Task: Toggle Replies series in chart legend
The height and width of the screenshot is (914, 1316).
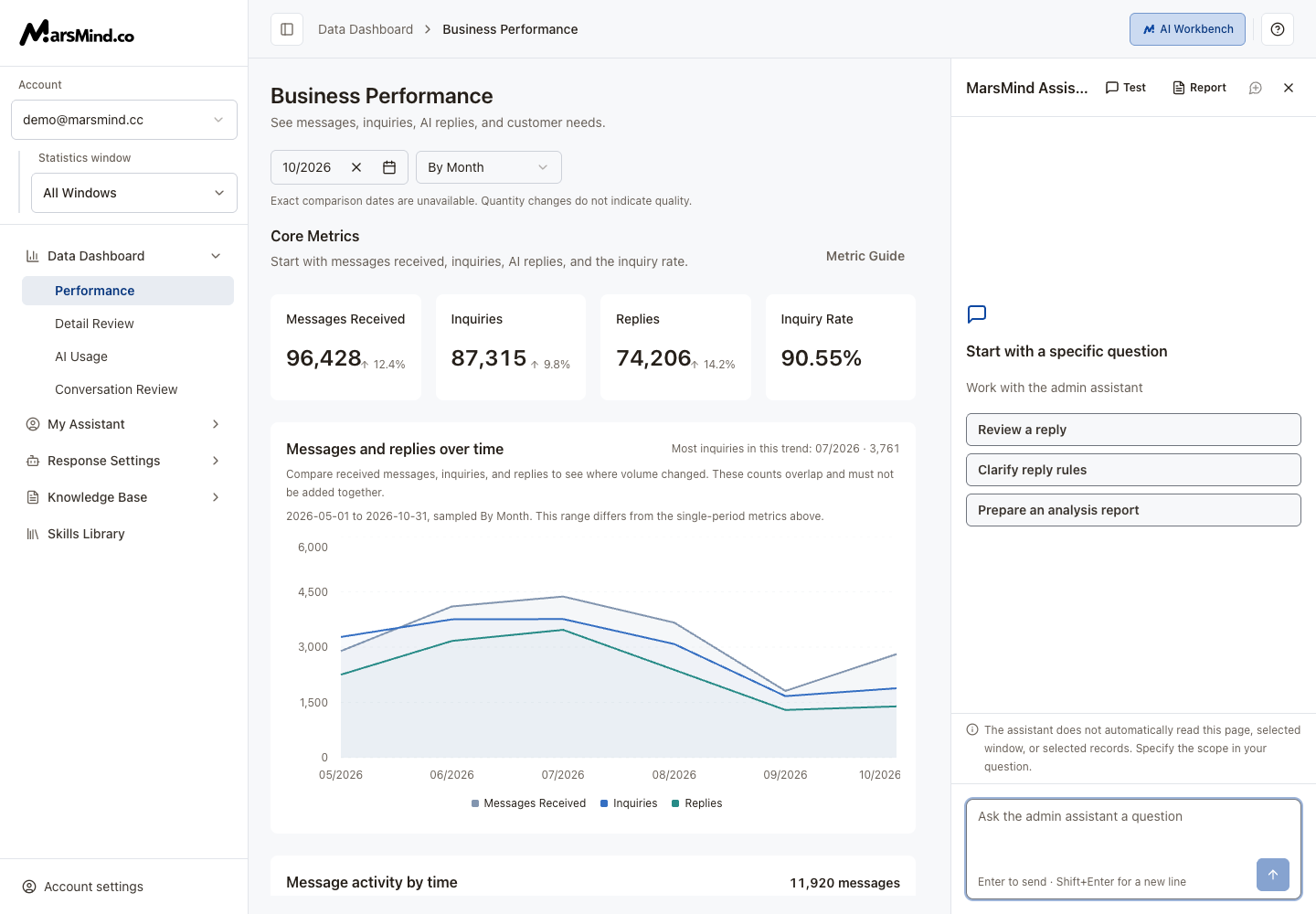Action: (696, 803)
